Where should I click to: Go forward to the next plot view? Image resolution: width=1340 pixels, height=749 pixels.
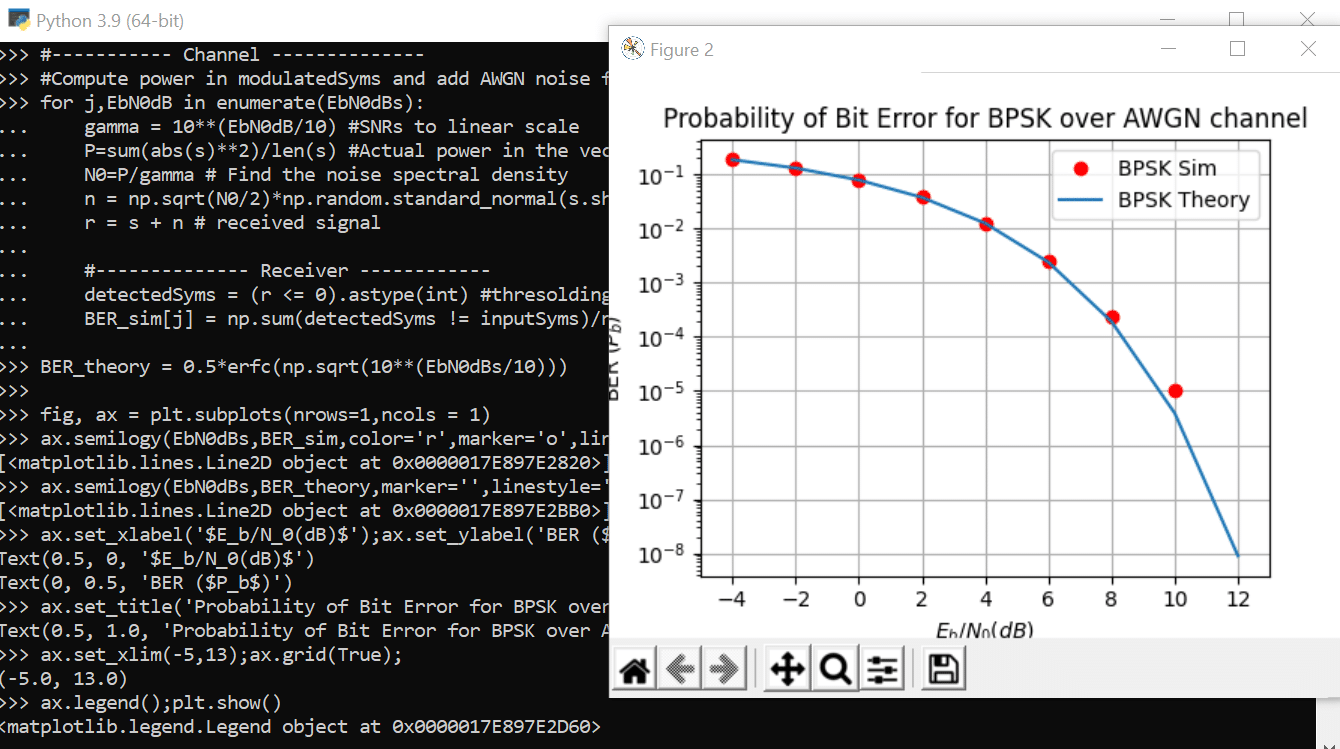[x=723, y=667]
